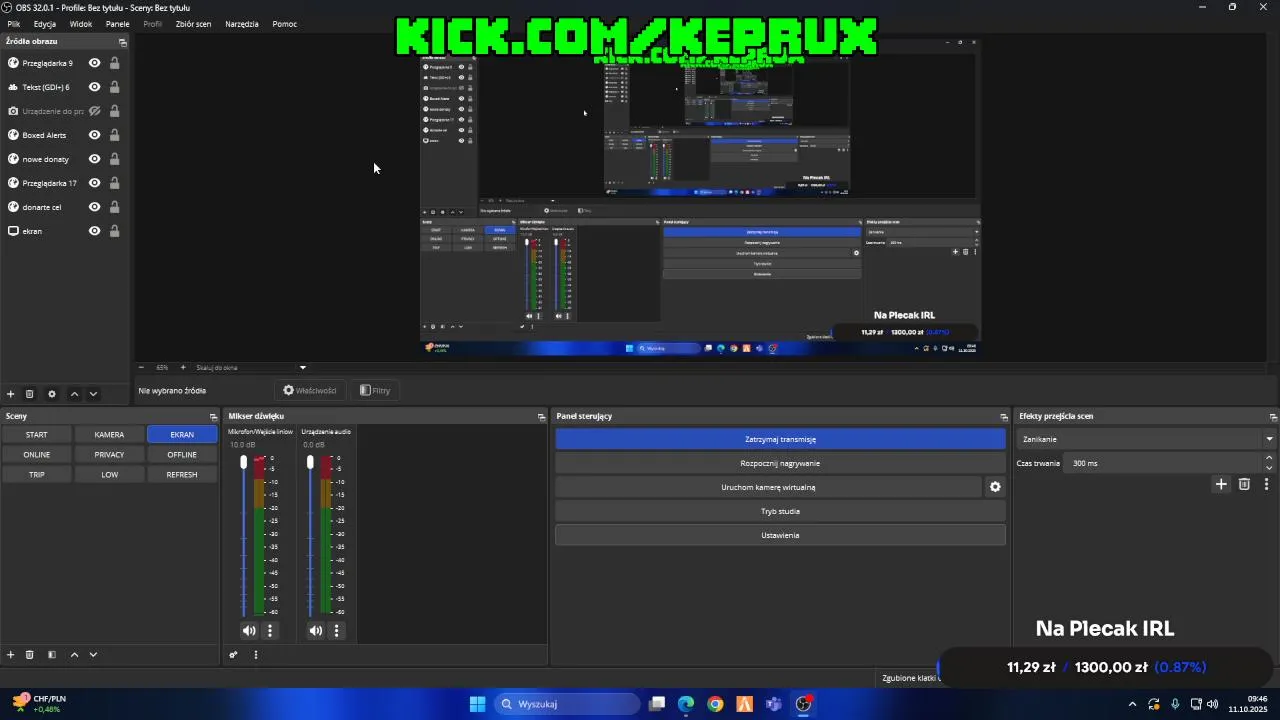Hide the Tekst (GDI+) 6 source
Viewport: 1280px width, 720px height.
coord(94,87)
